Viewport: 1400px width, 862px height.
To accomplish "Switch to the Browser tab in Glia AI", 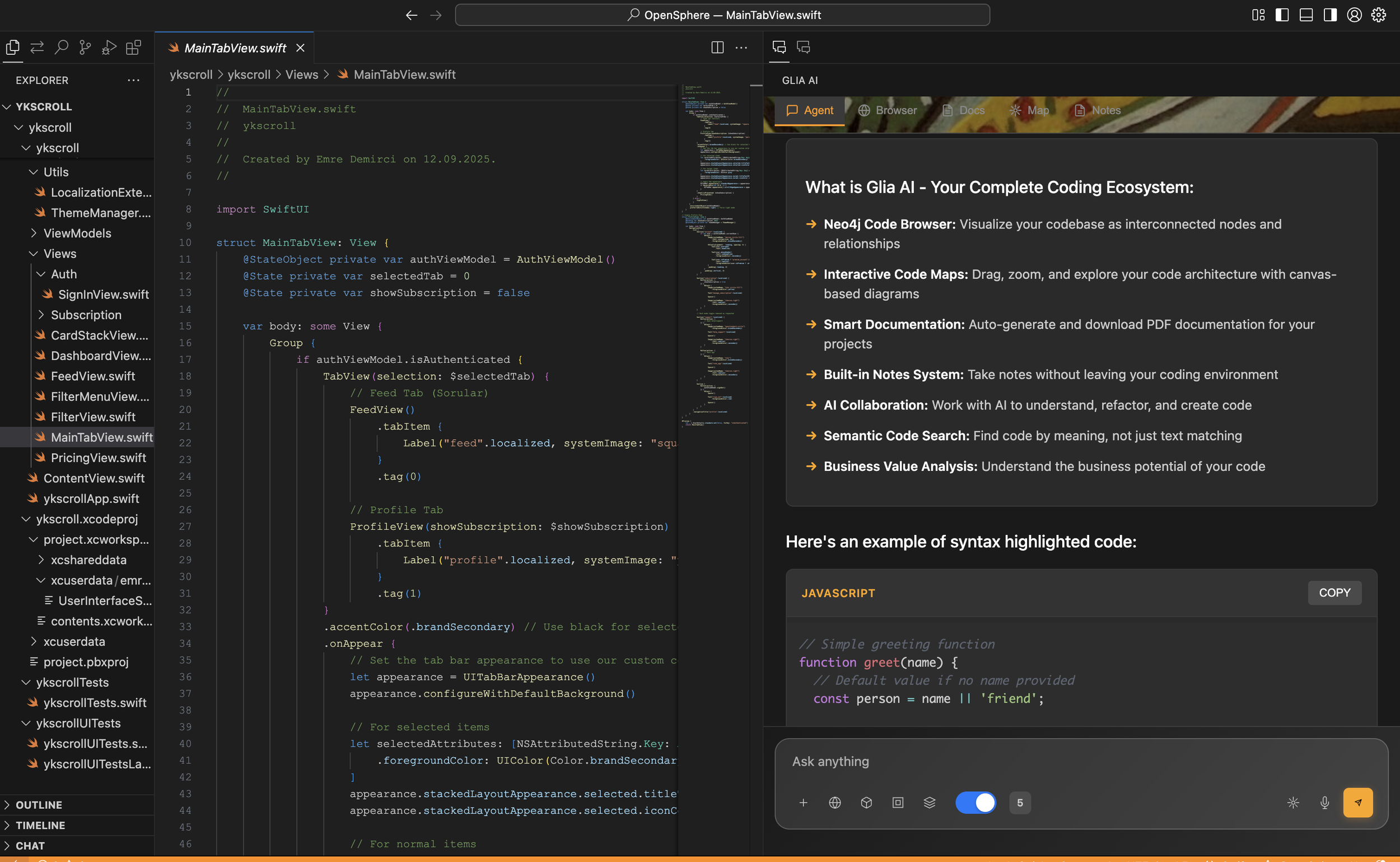I will [x=888, y=110].
